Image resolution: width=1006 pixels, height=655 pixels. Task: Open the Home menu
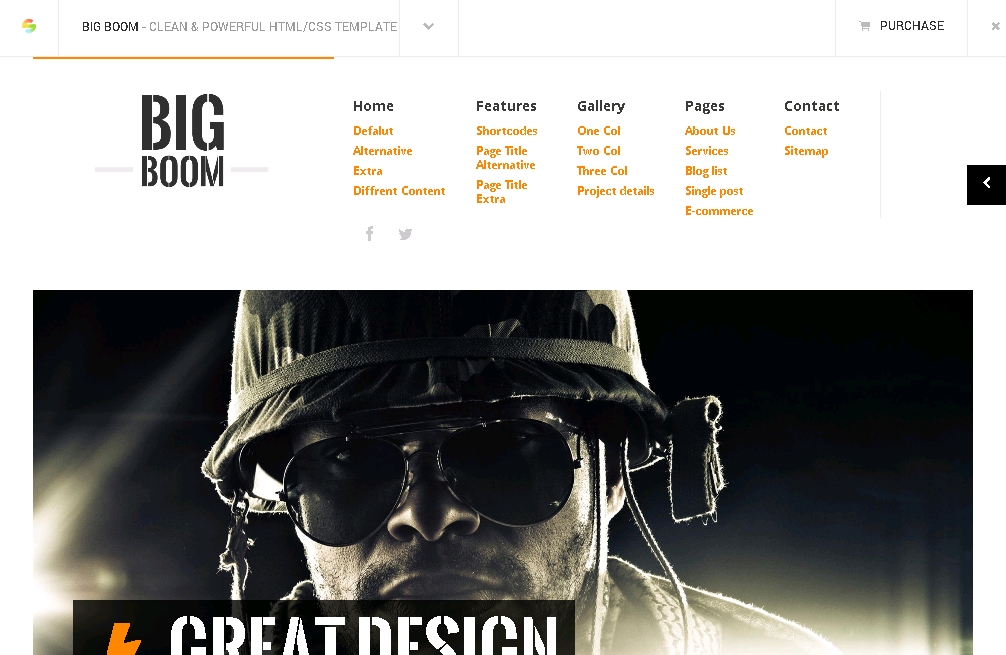tap(373, 106)
